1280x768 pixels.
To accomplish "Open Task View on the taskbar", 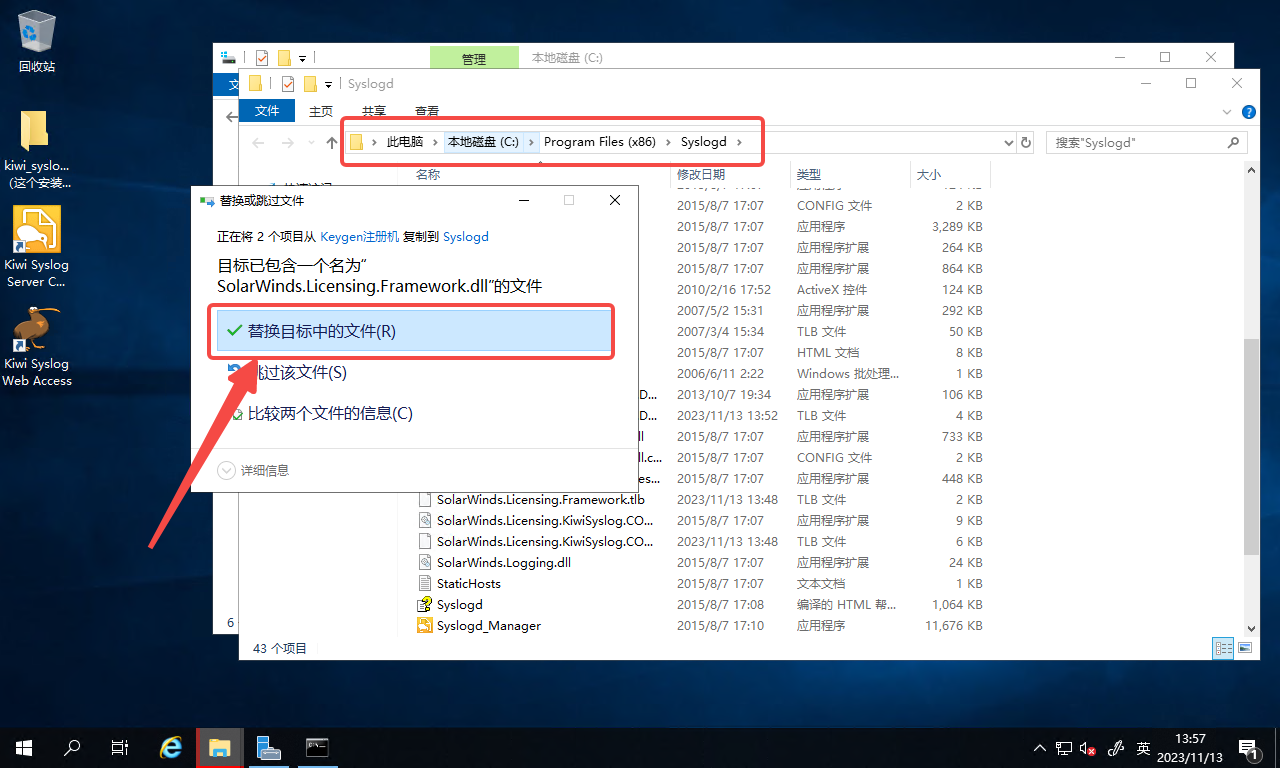I will tap(120, 747).
